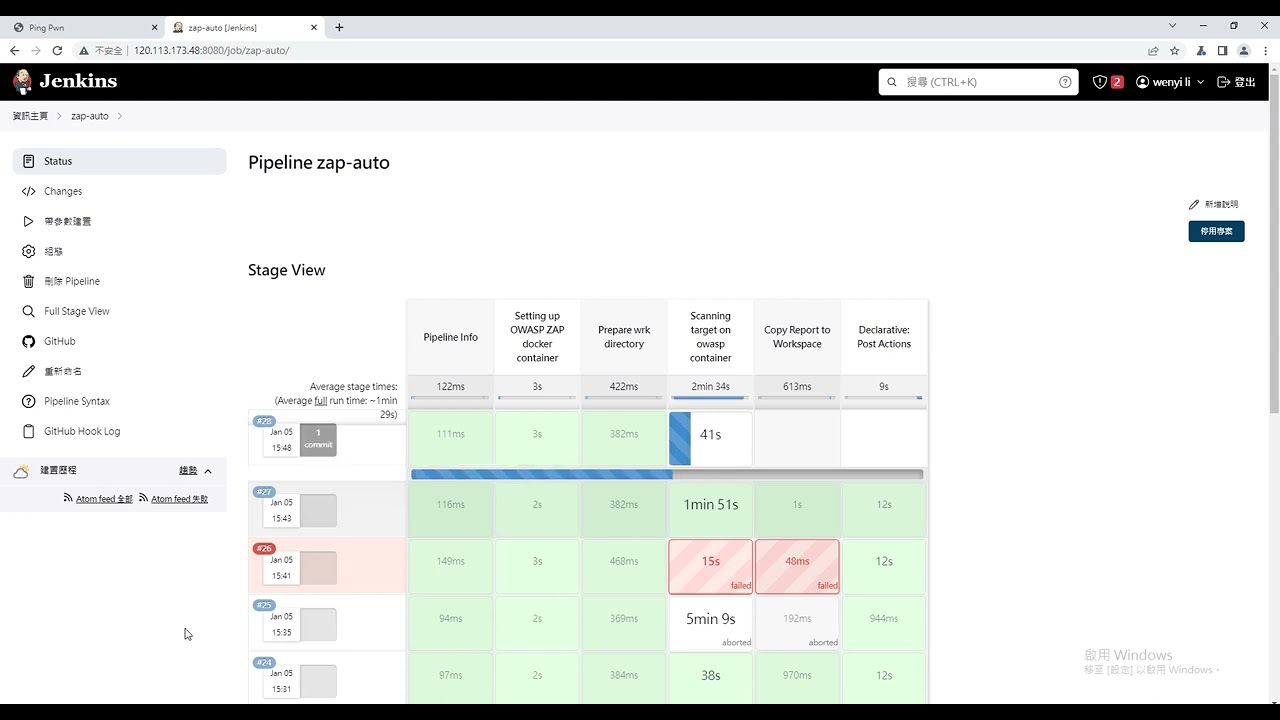Click the flask extension icon in Chrome
Image resolution: width=1280 pixels, height=720 pixels.
point(1202,50)
